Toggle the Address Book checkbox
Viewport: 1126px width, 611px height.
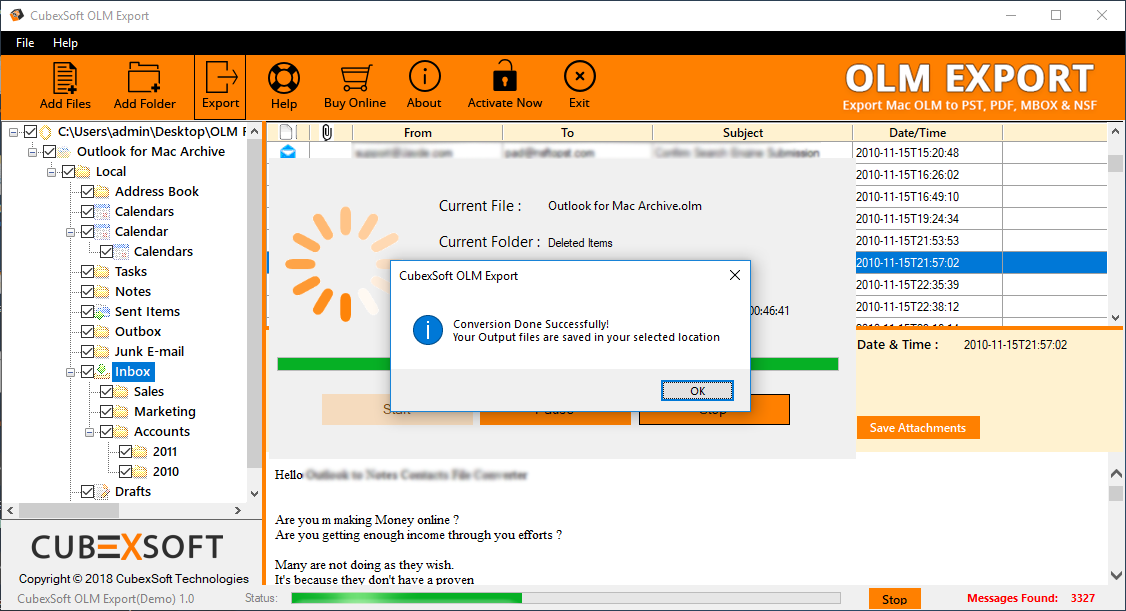87,192
